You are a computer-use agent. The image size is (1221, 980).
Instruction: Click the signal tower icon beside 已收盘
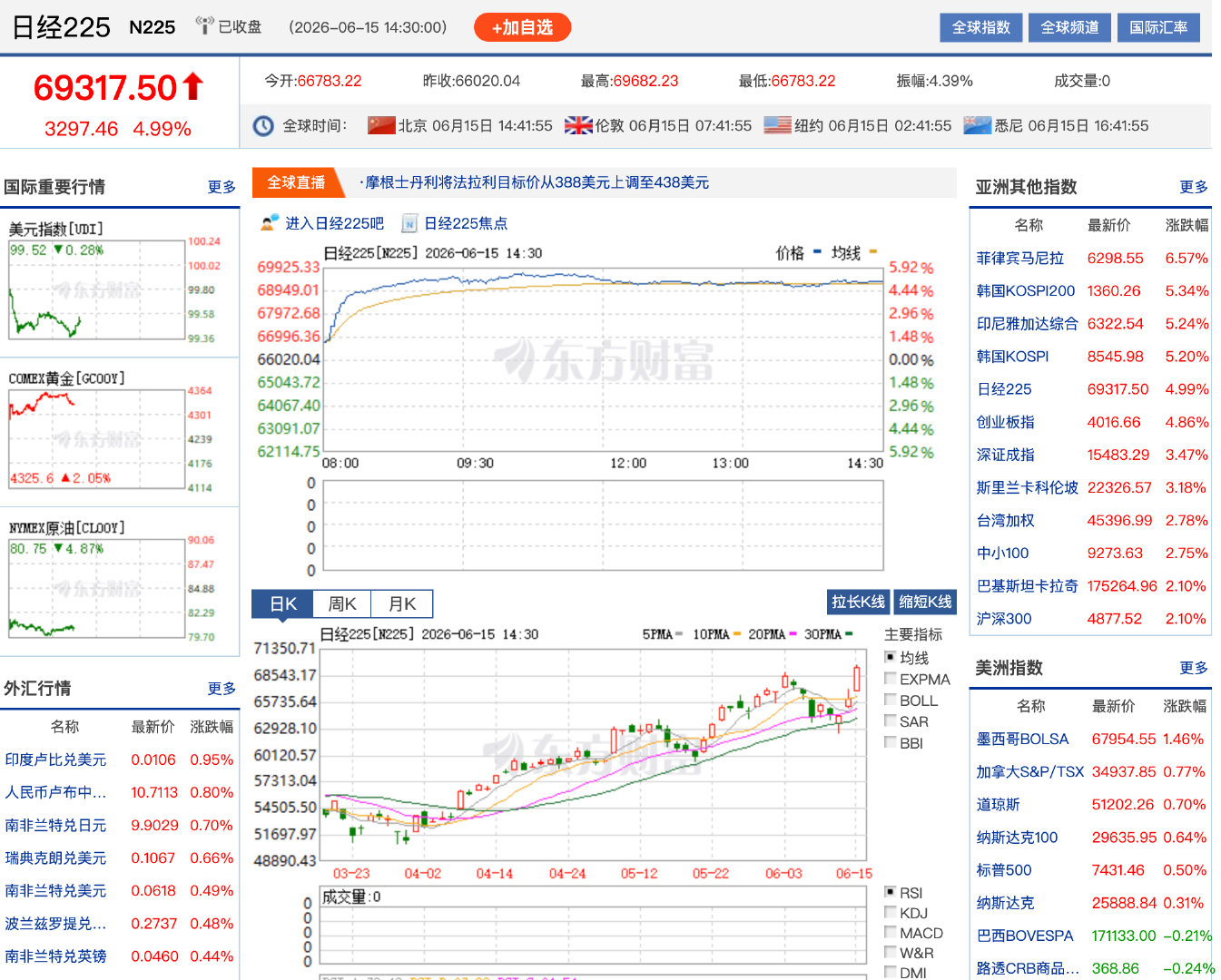205,26
